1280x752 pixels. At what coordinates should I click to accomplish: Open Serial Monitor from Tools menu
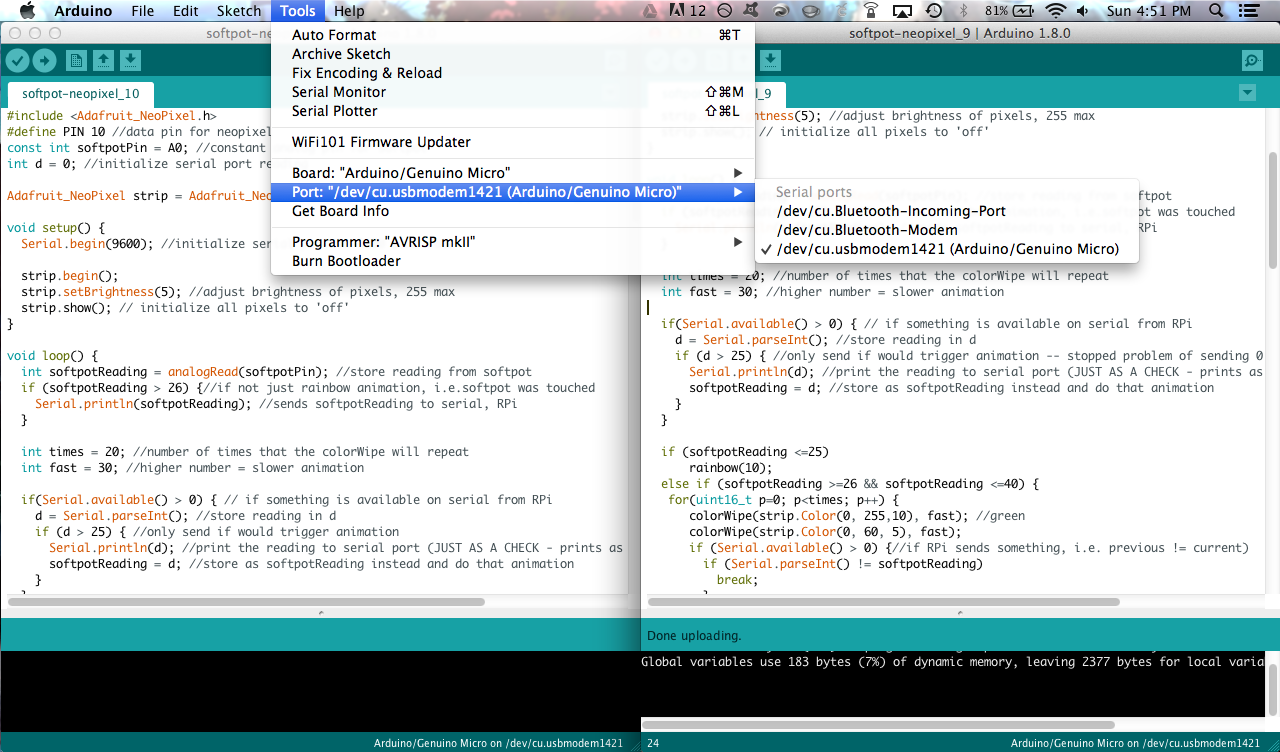tap(513, 92)
